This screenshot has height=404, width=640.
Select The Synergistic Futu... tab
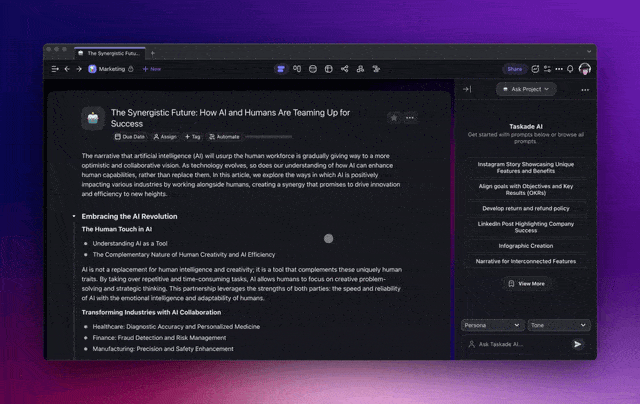click(110, 53)
